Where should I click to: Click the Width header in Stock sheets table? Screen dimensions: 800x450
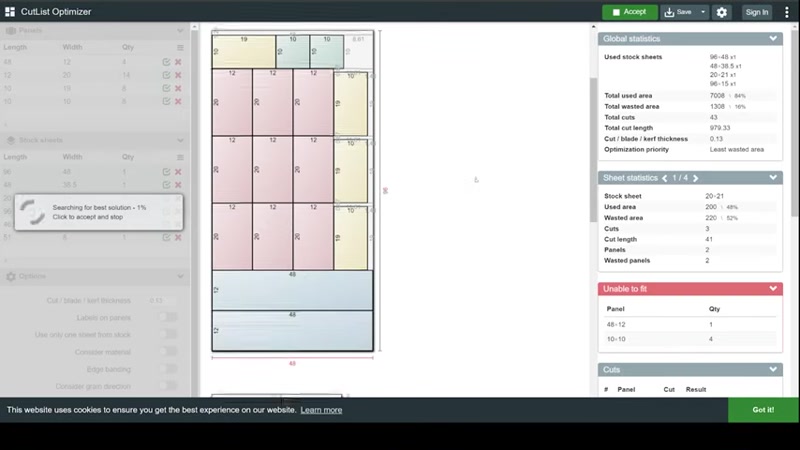click(x=72, y=157)
